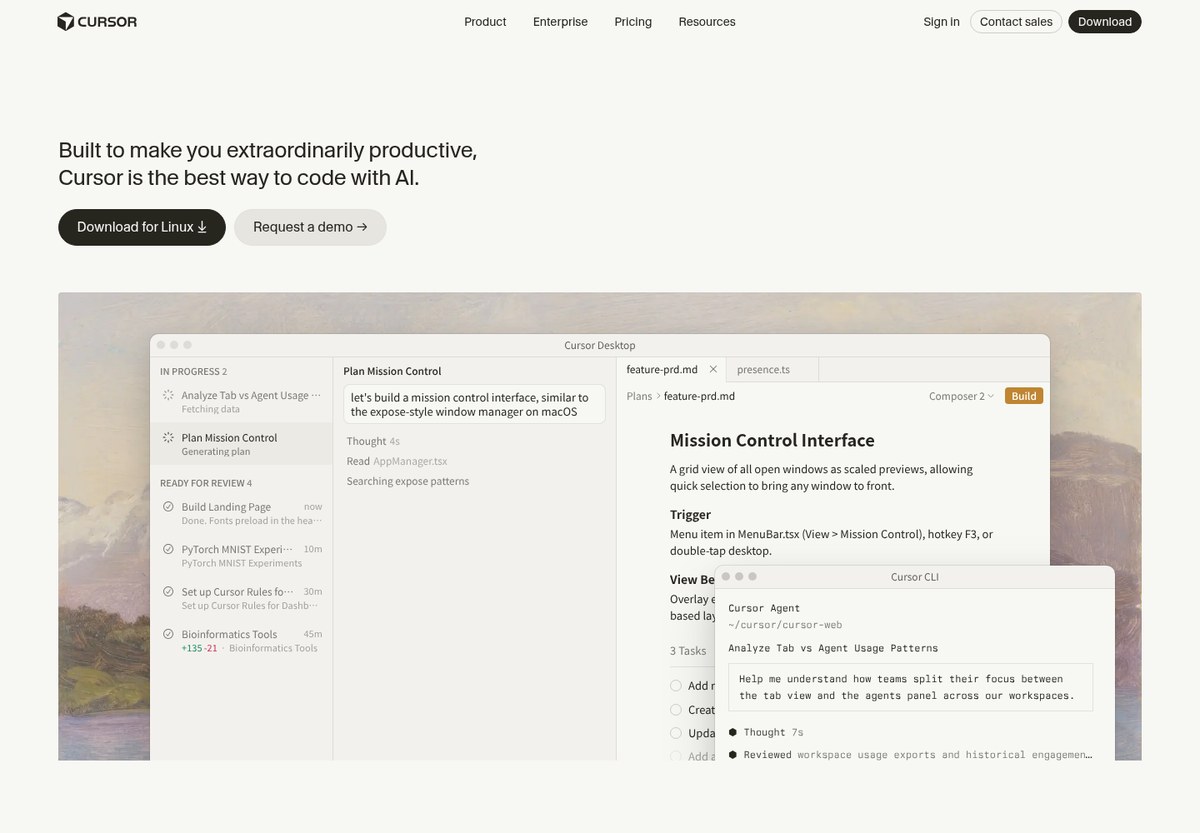Click Sign in link

(x=941, y=22)
